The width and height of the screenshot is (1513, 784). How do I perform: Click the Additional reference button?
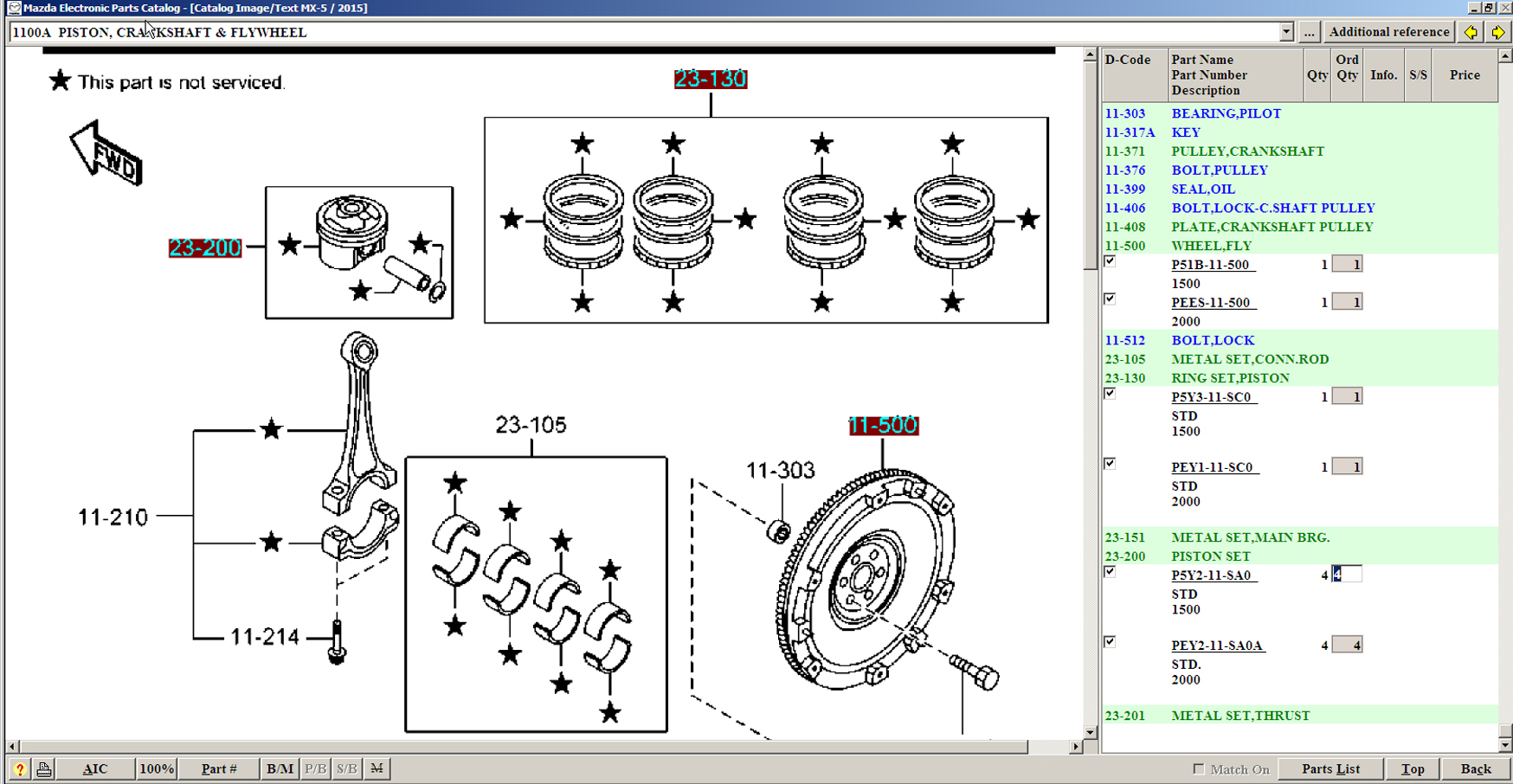(1388, 32)
